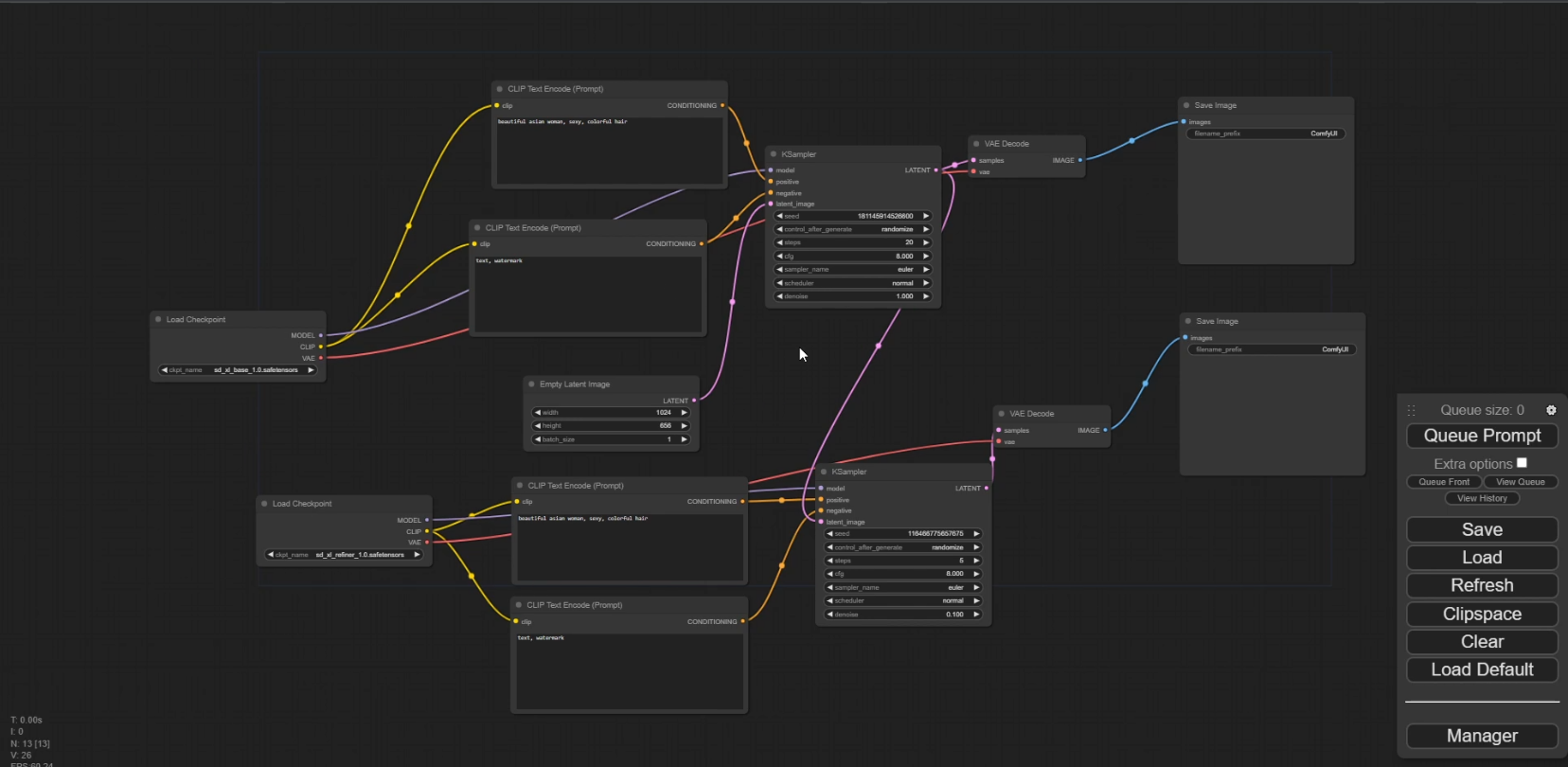Click MODEL output port of sd_xl_base checkpoint
The width and height of the screenshot is (1568, 767).
(321, 335)
